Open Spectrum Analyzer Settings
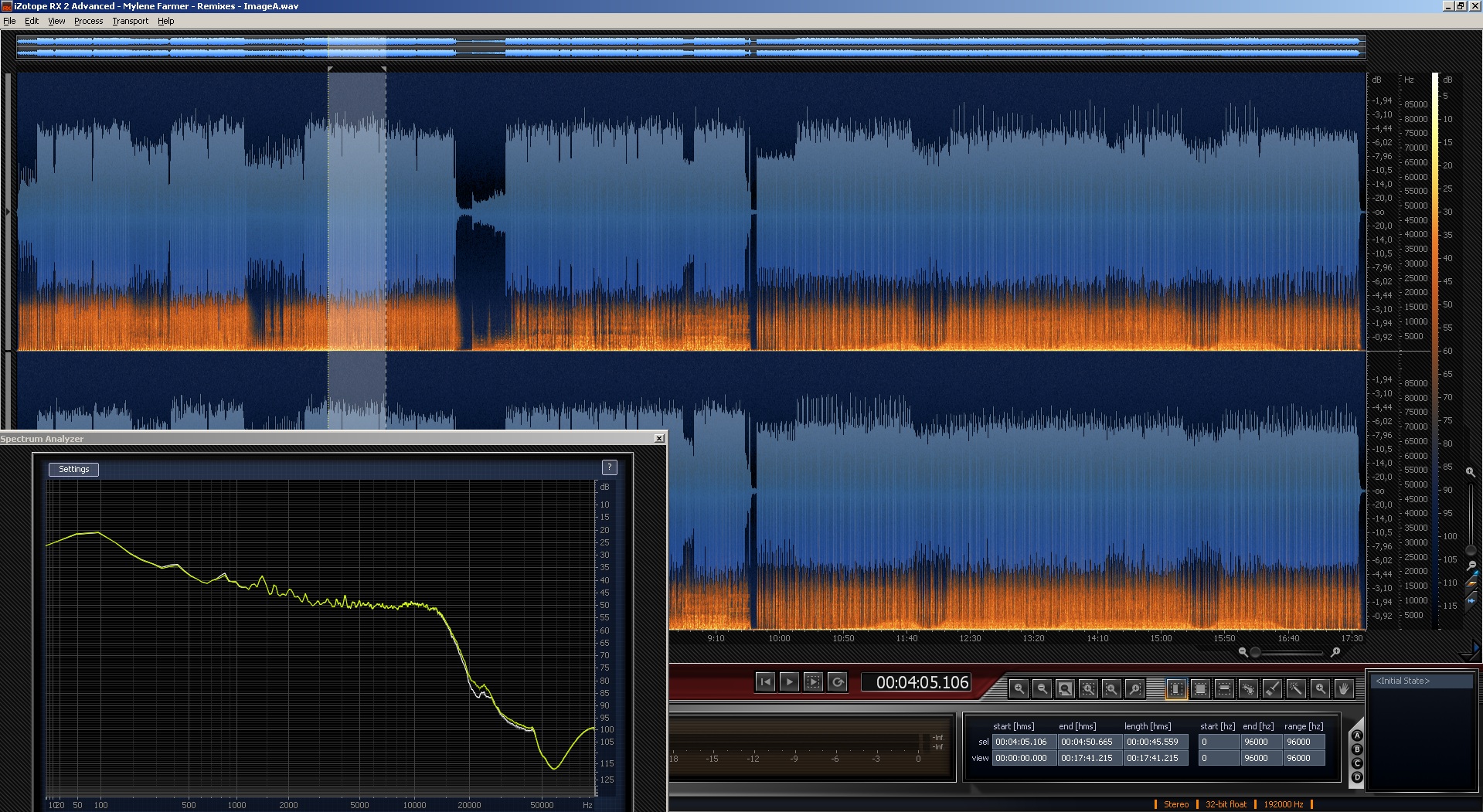The width and height of the screenshot is (1483, 812). (x=74, y=469)
